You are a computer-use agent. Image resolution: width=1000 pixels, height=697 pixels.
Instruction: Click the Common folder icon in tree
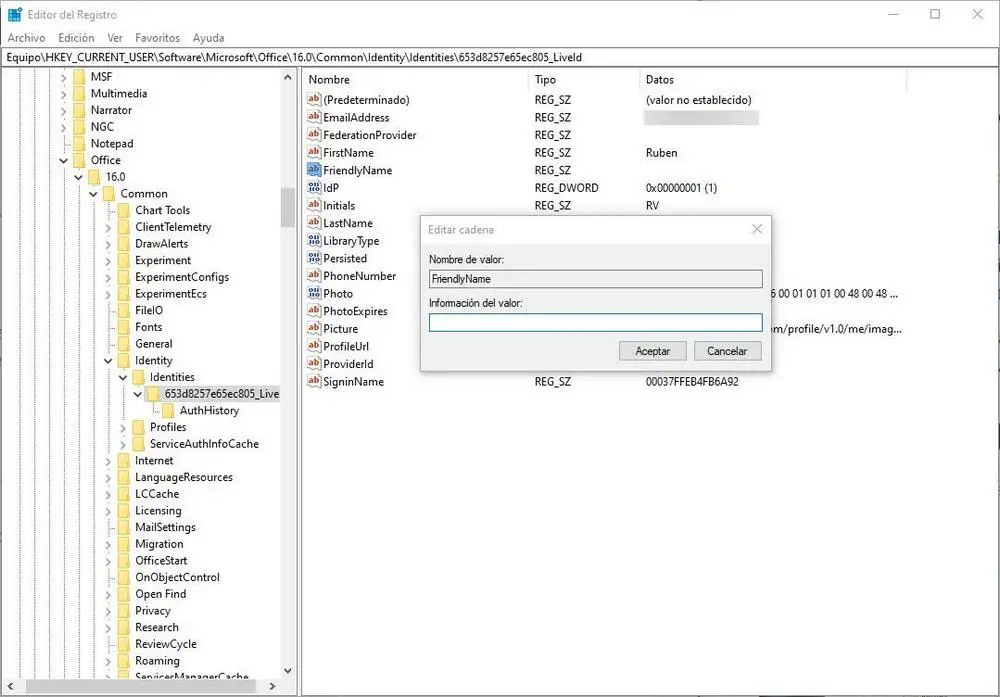pyautogui.click(x=109, y=193)
